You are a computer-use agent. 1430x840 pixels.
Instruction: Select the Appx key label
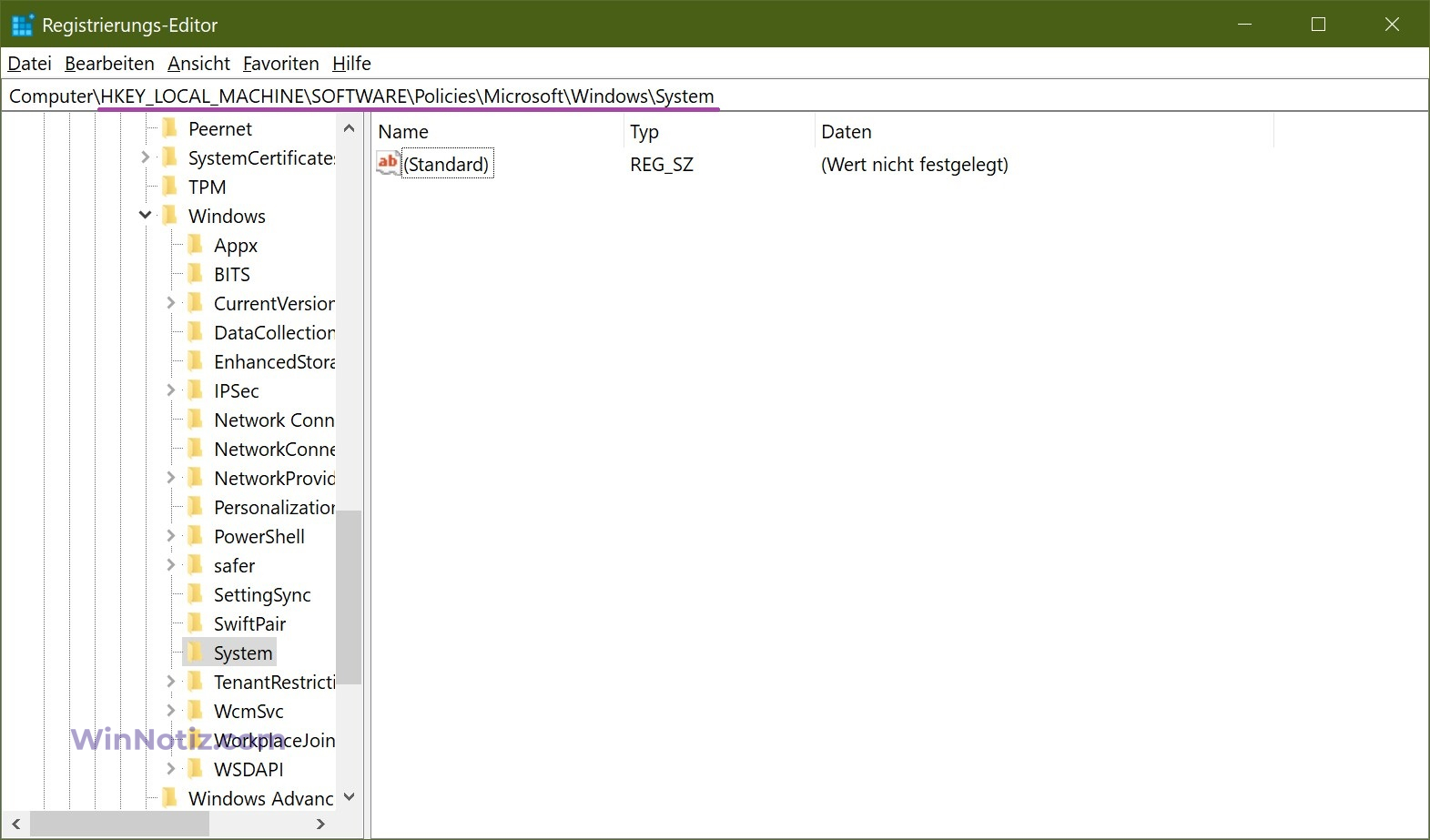[236, 245]
